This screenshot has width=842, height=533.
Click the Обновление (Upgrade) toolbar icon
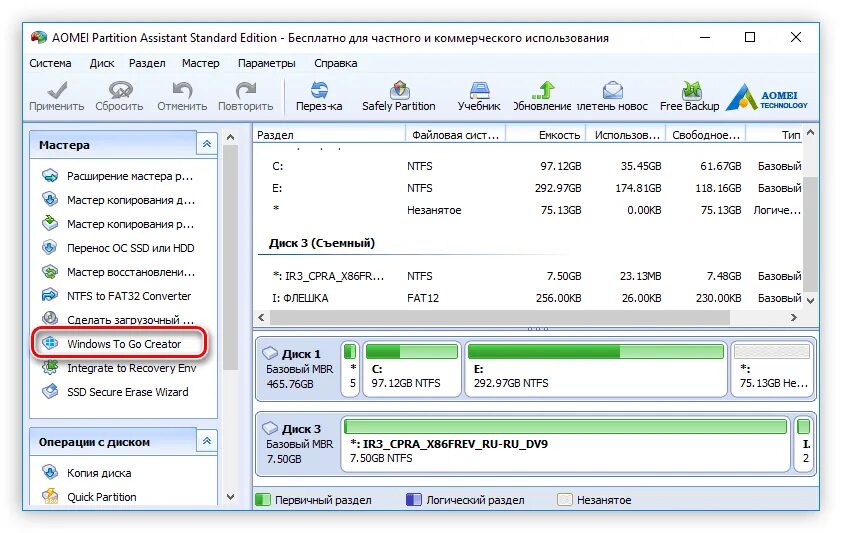542,90
